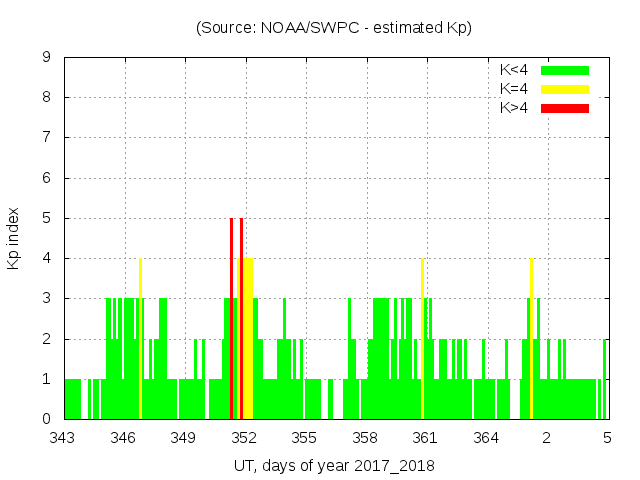Click the NOAA/SWPC estimated Kp chart title
The height and width of the screenshot is (480, 640).
(x=334, y=28)
